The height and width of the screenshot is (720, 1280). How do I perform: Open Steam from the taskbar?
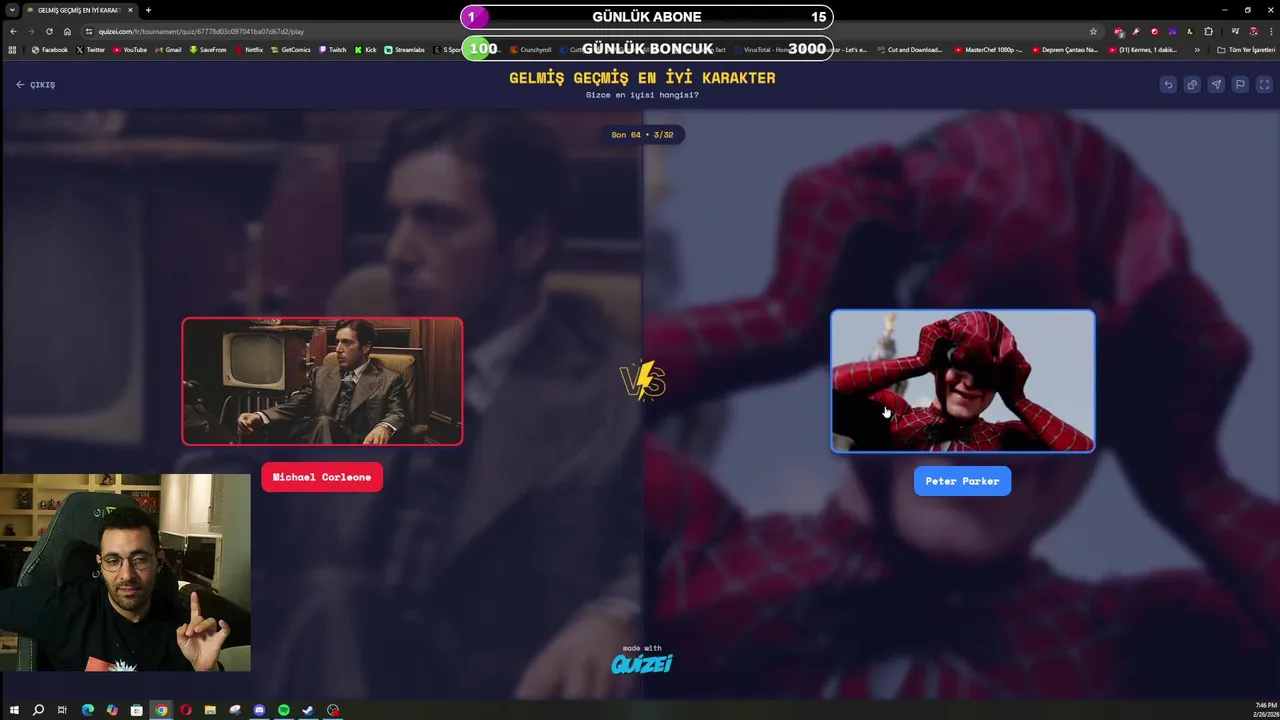point(308,710)
